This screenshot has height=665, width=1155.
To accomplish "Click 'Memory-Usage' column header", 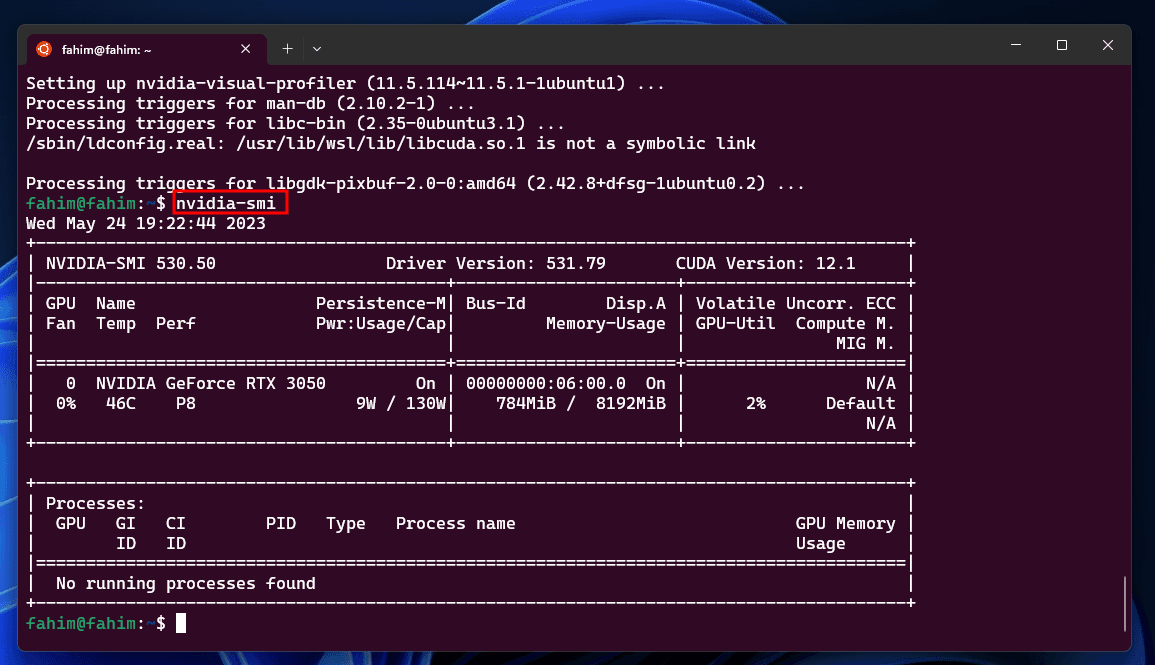I will [605, 323].
